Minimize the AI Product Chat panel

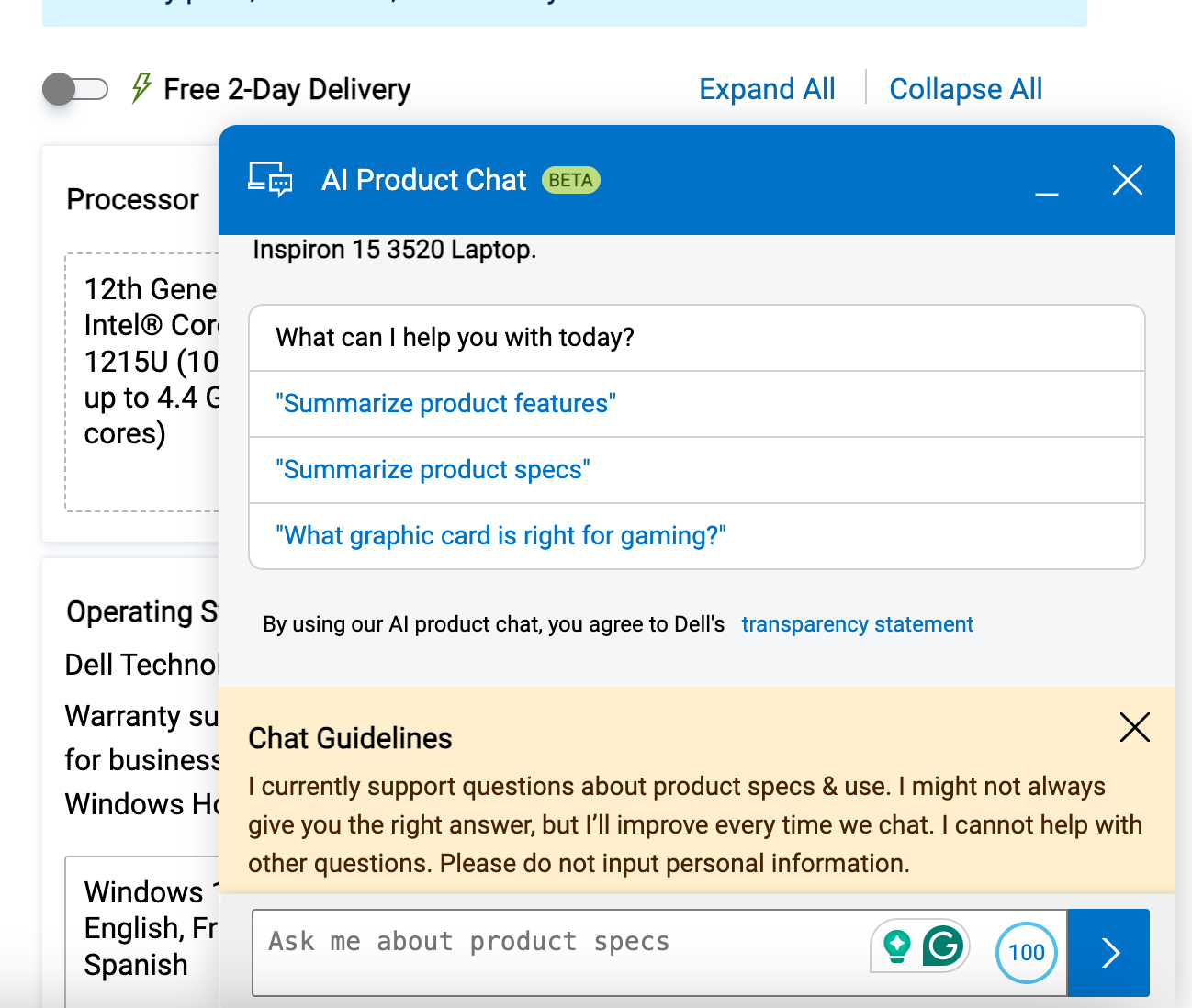point(1047,193)
